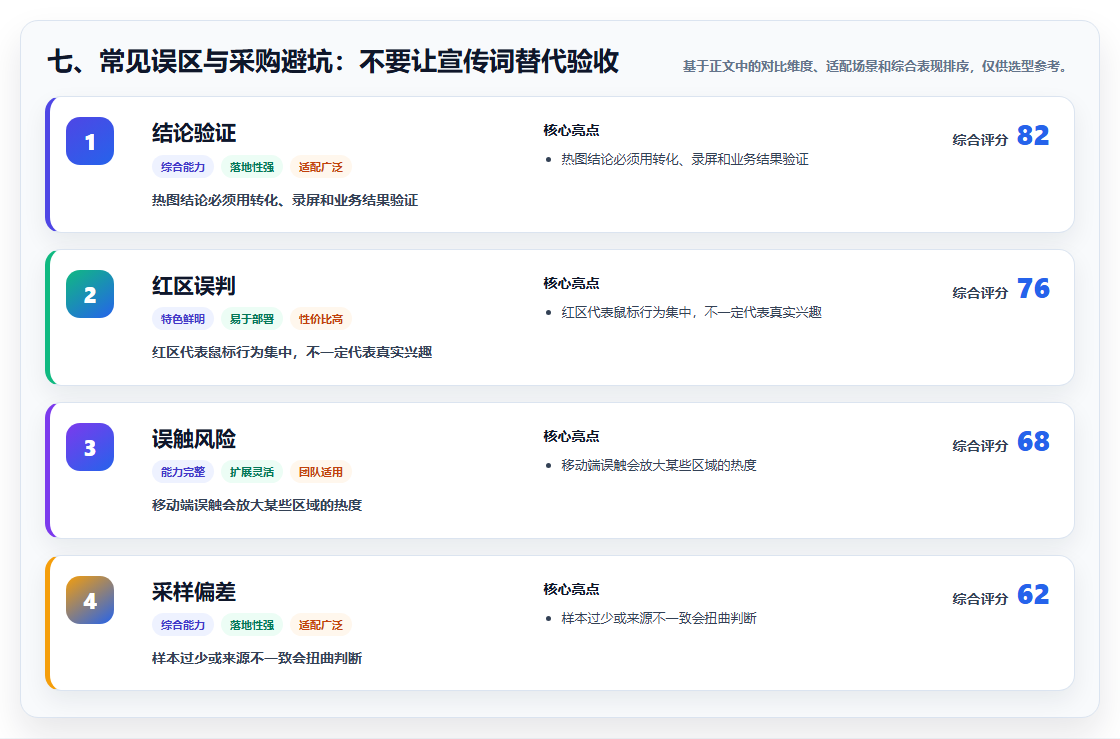Click the section heading 七、常见误区与采购避坑
The width and height of the screenshot is (1120, 739).
[333, 61]
